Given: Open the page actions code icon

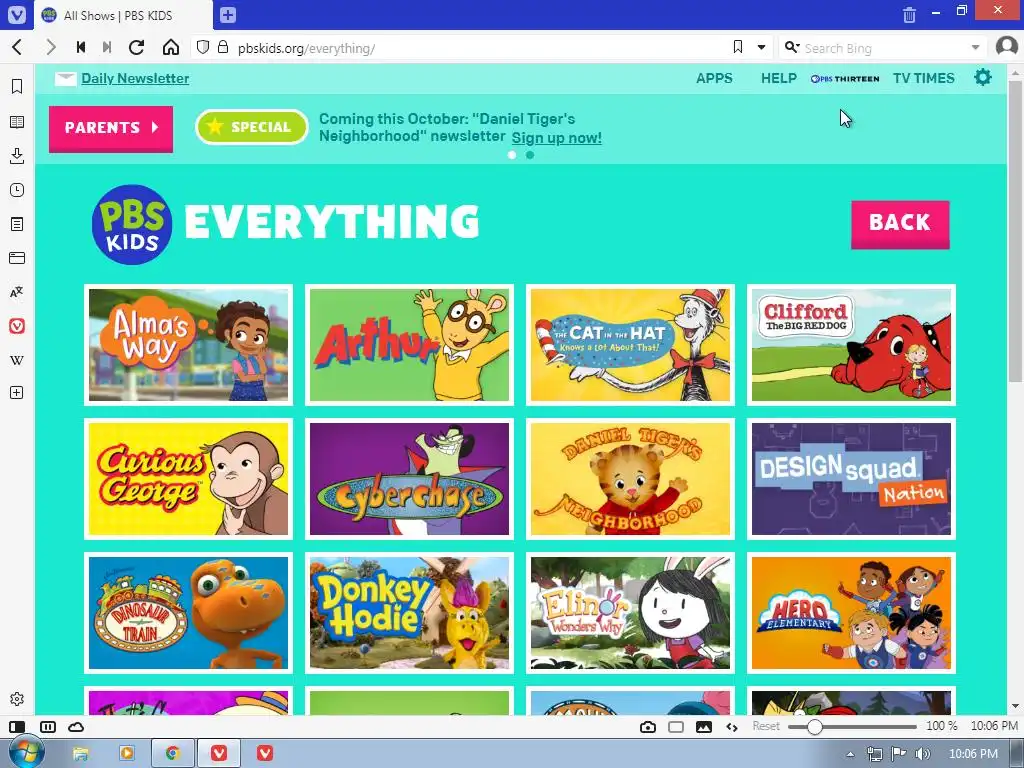Looking at the screenshot, I should [731, 727].
